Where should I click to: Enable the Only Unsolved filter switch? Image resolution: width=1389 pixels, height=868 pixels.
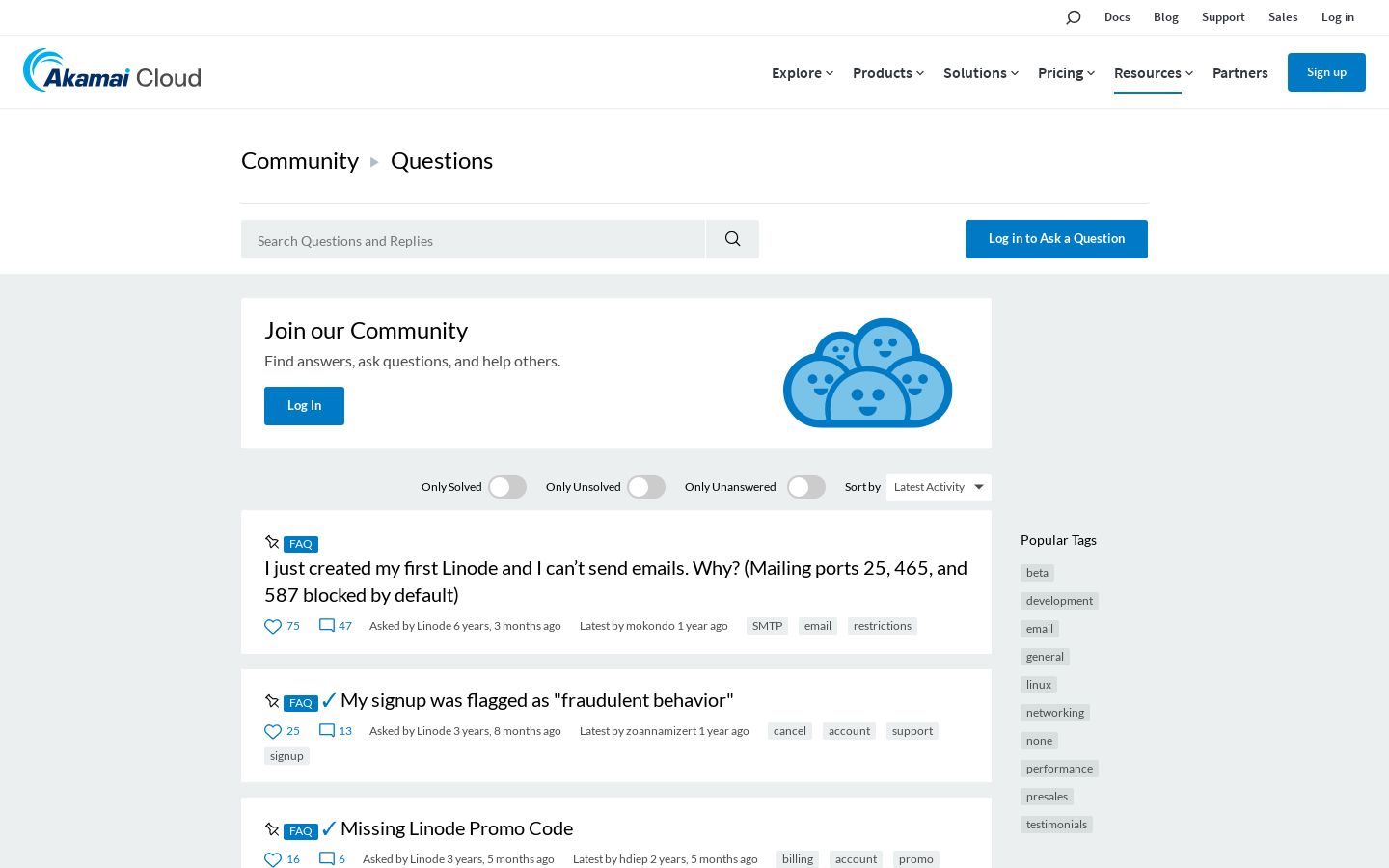point(646,487)
